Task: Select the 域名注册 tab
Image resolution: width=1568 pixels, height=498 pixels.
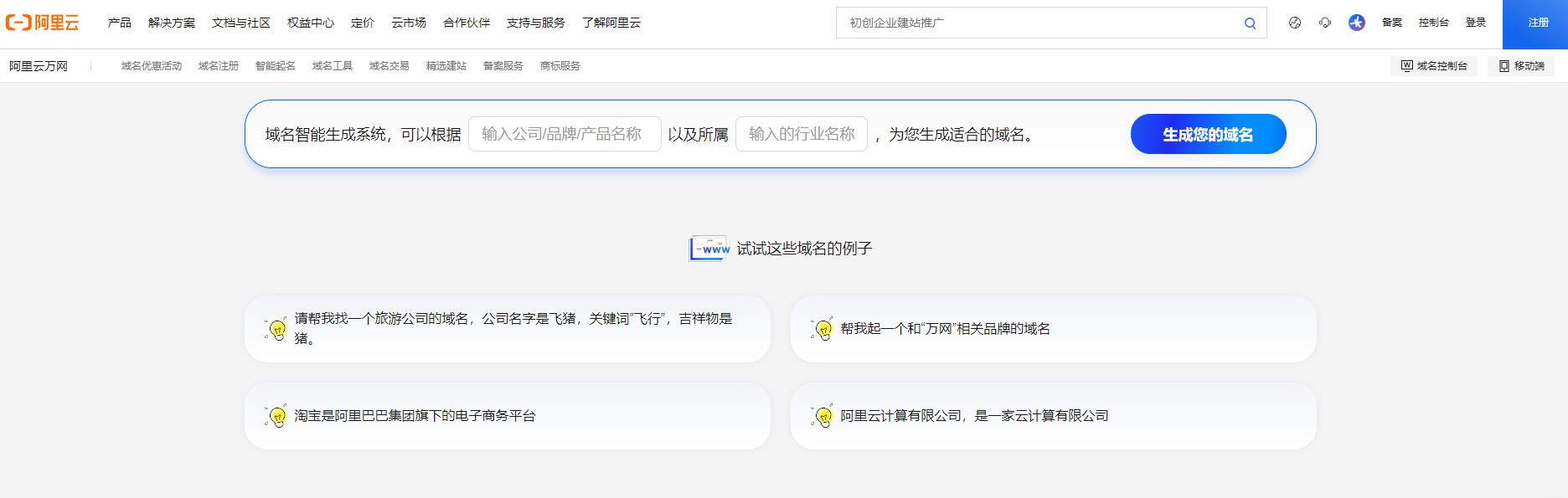Action: (219, 66)
